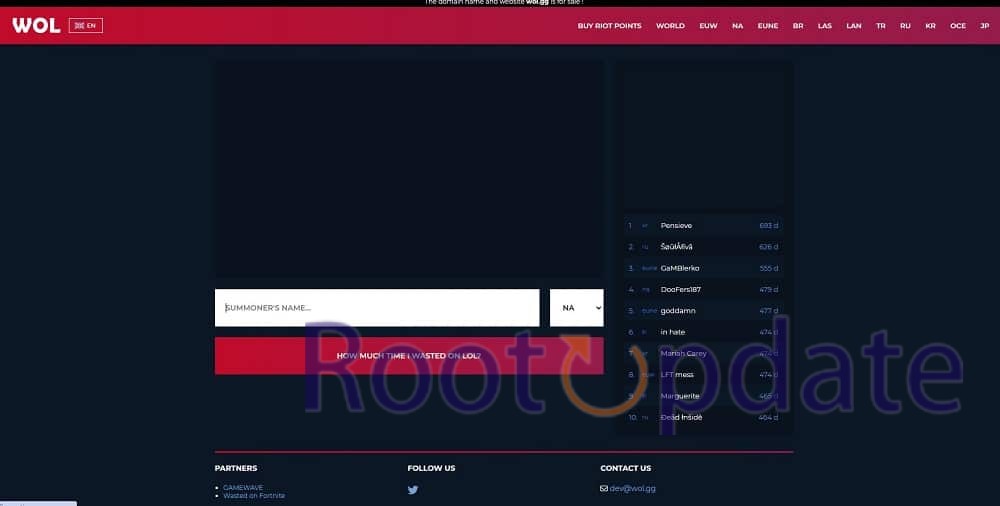
Task: Click the envelope icon beside dev@wol.gg
Action: (x=604, y=488)
